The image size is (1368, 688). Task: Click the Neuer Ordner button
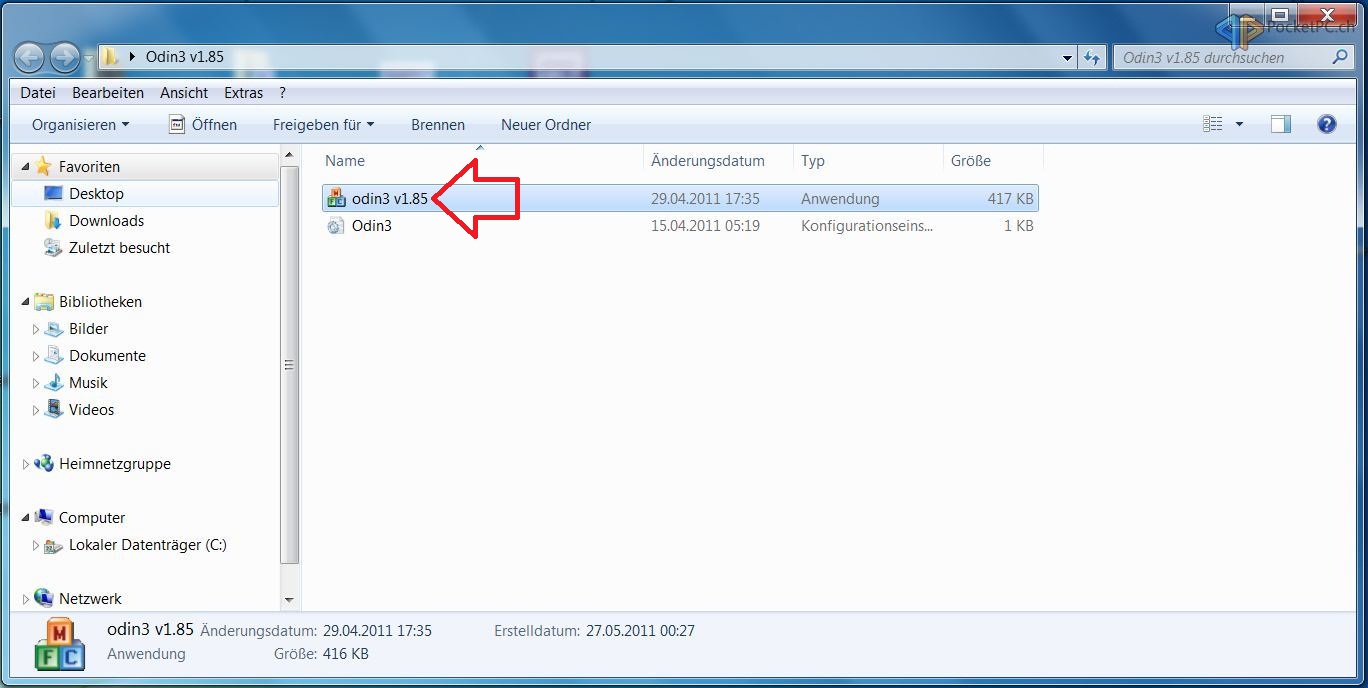coord(546,125)
